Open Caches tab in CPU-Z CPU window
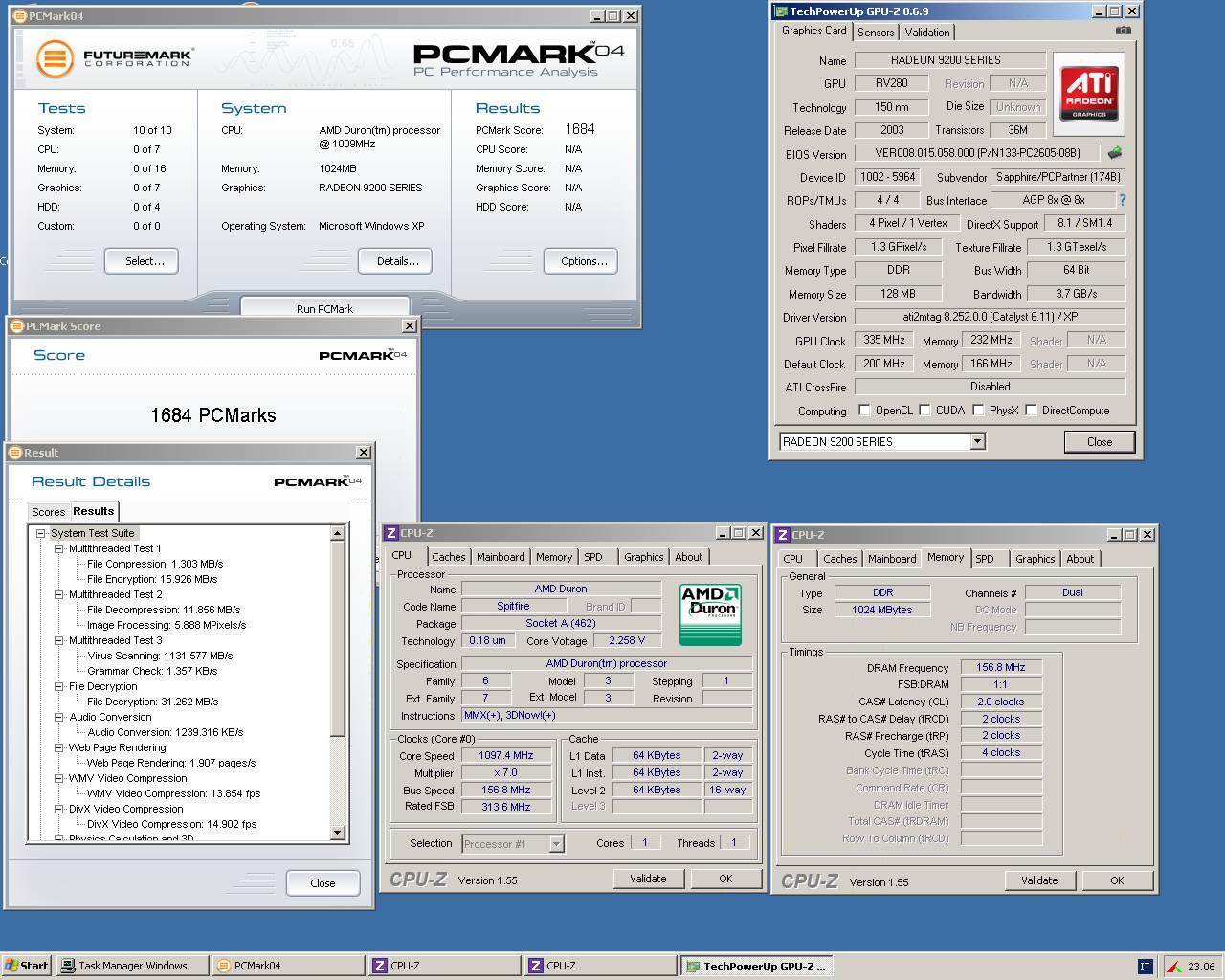The image size is (1225, 980). [x=448, y=557]
